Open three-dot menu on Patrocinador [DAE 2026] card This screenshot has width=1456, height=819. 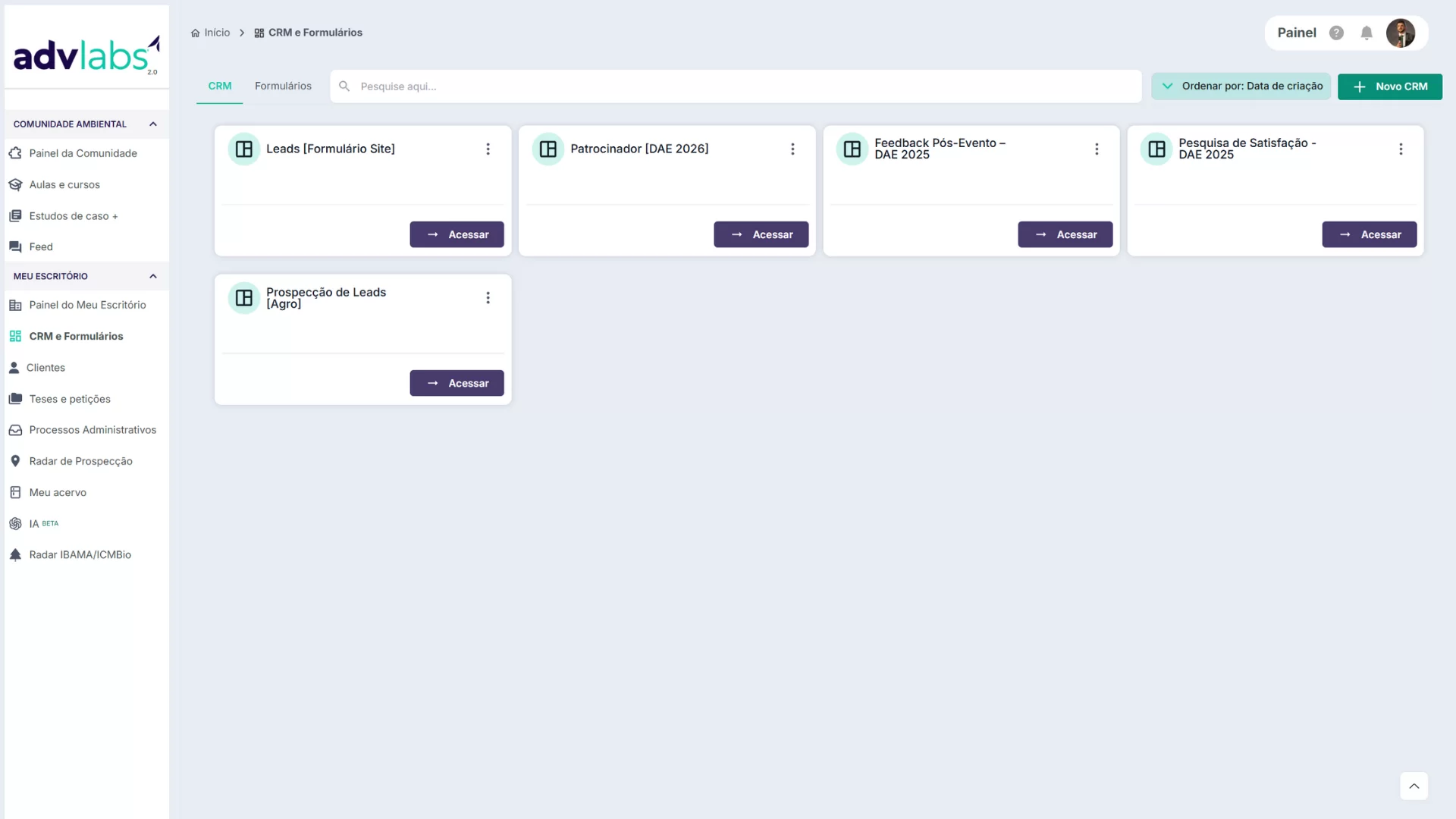(x=792, y=149)
